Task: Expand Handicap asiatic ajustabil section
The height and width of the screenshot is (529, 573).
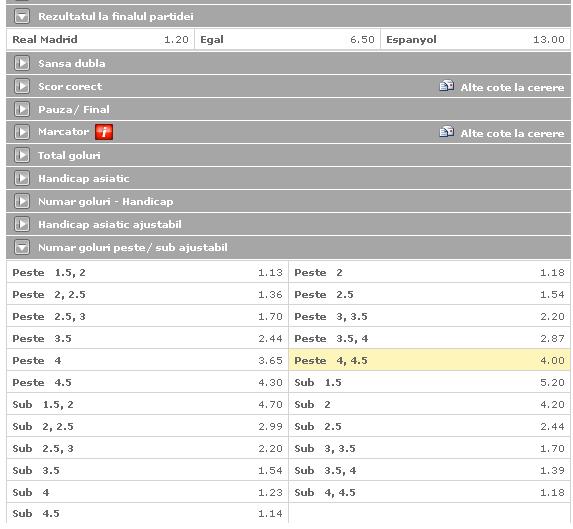Action: [22, 224]
